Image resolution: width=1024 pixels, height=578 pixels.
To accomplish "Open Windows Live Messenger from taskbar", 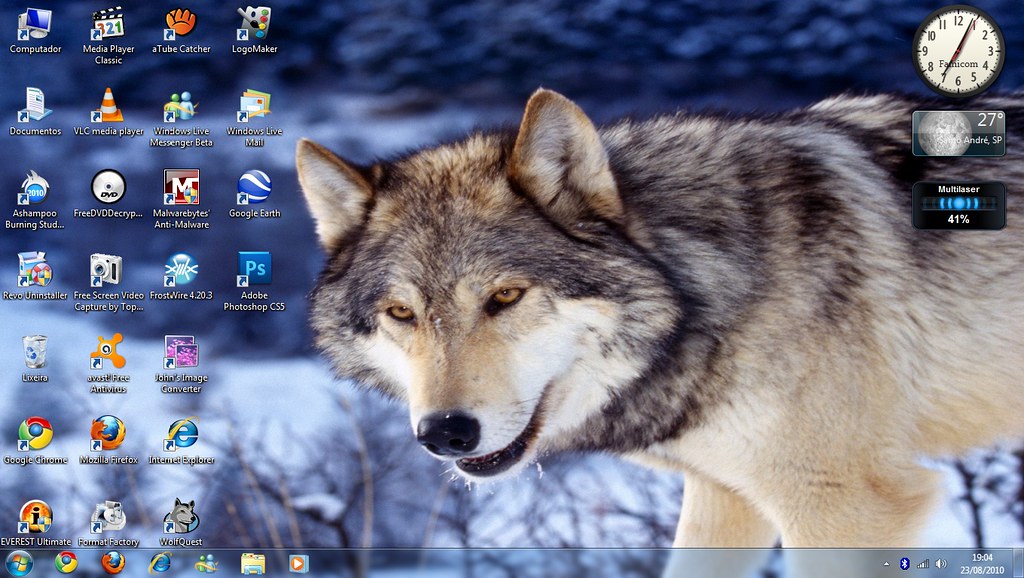I will coord(206,563).
